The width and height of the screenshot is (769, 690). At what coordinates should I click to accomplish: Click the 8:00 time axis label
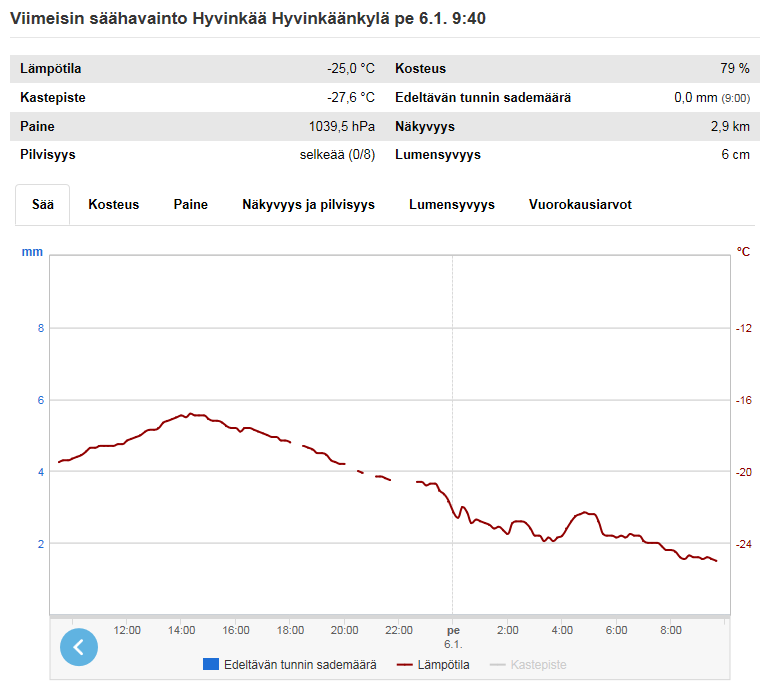tap(671, 630)
